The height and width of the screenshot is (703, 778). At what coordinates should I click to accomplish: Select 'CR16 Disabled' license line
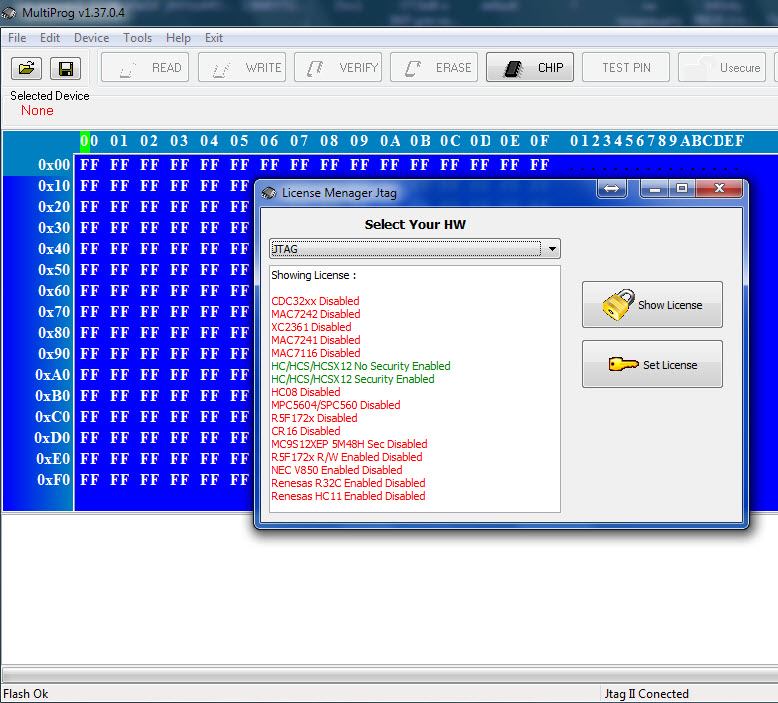pyautogui.click(x=306, y=431)
